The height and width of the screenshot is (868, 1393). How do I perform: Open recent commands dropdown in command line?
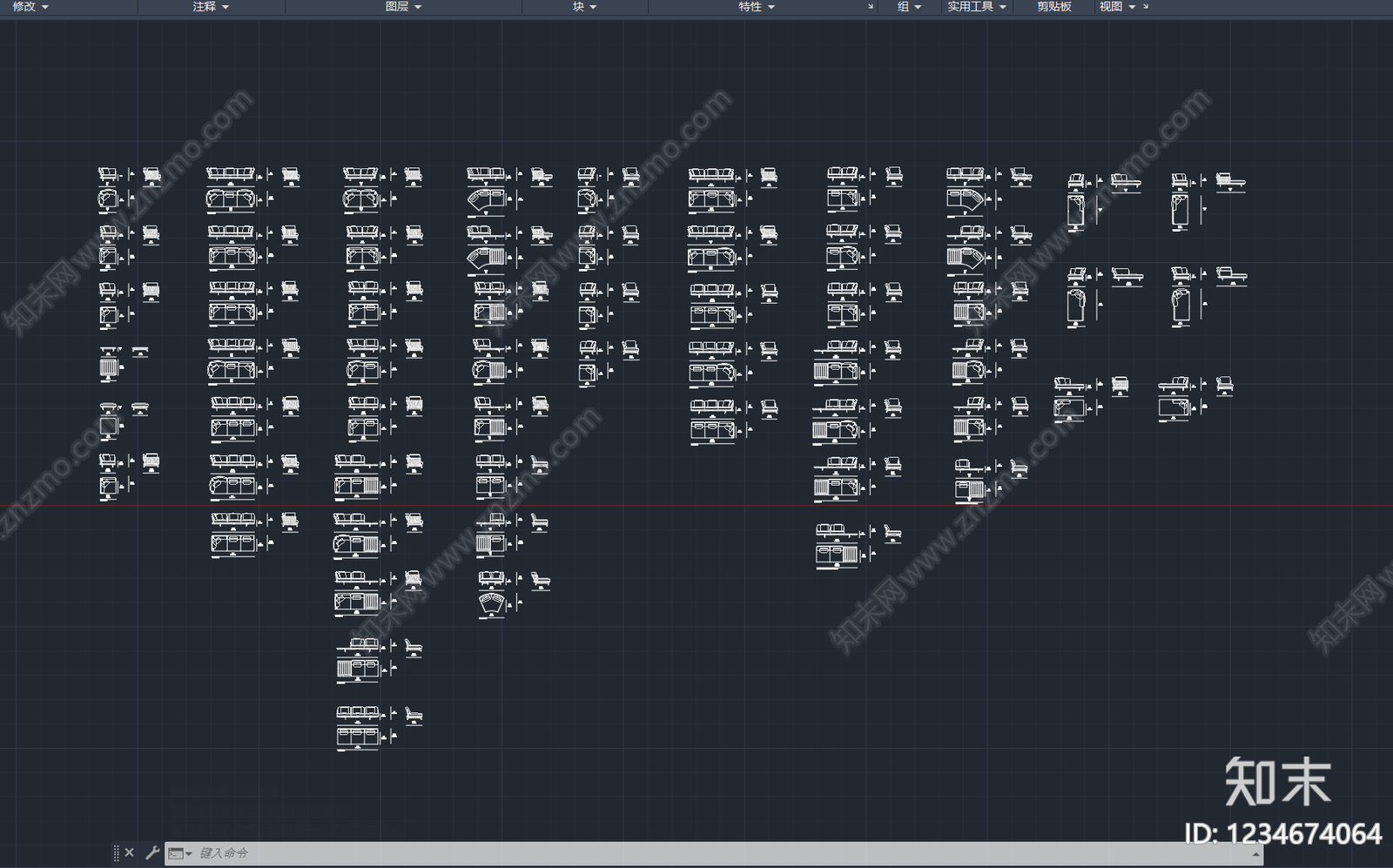[x=180, y=854]
